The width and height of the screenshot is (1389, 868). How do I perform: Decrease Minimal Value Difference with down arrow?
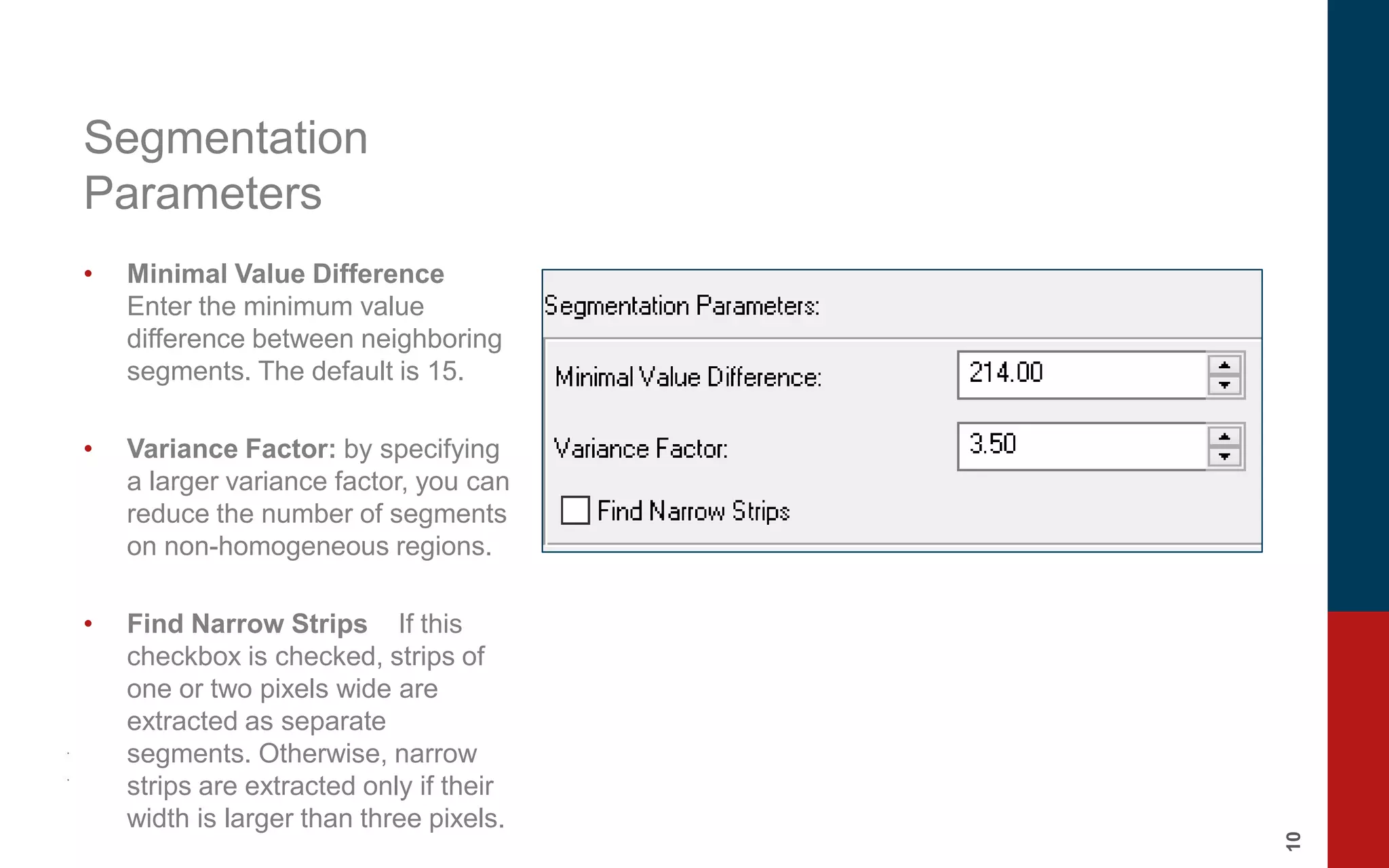[1224, 385]
